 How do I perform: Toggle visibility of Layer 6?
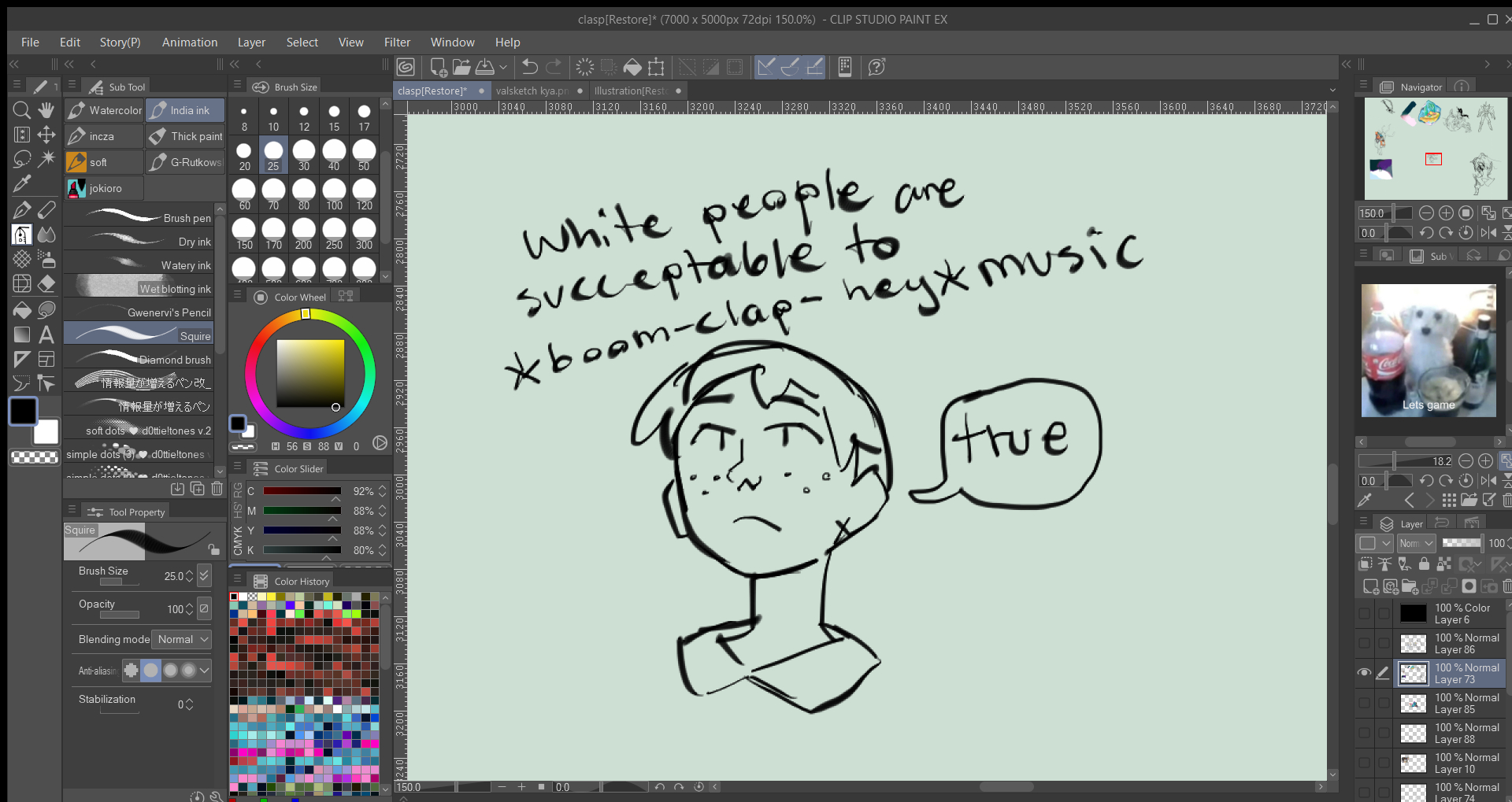pyautogui.click(x=1364, y=613)
